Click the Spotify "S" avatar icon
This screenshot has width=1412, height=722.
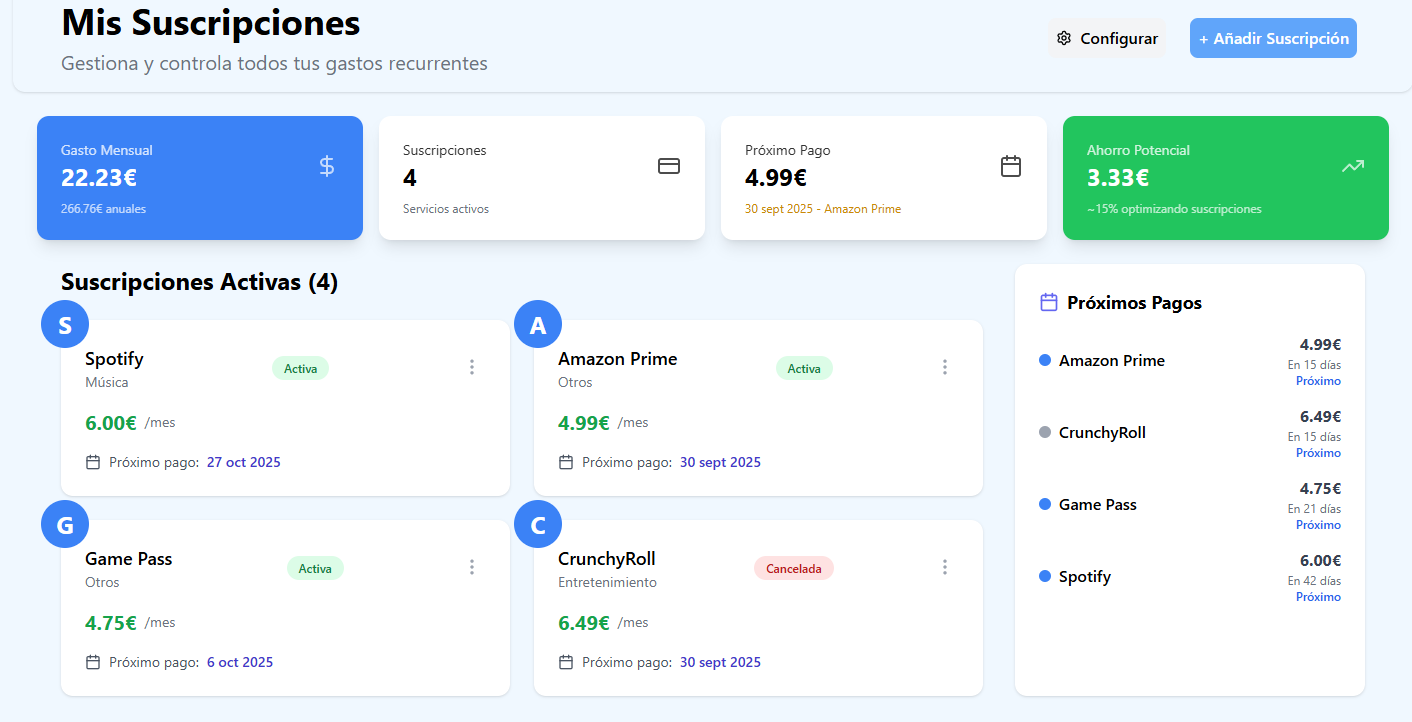pyautogui.click(x=65, y=325)
